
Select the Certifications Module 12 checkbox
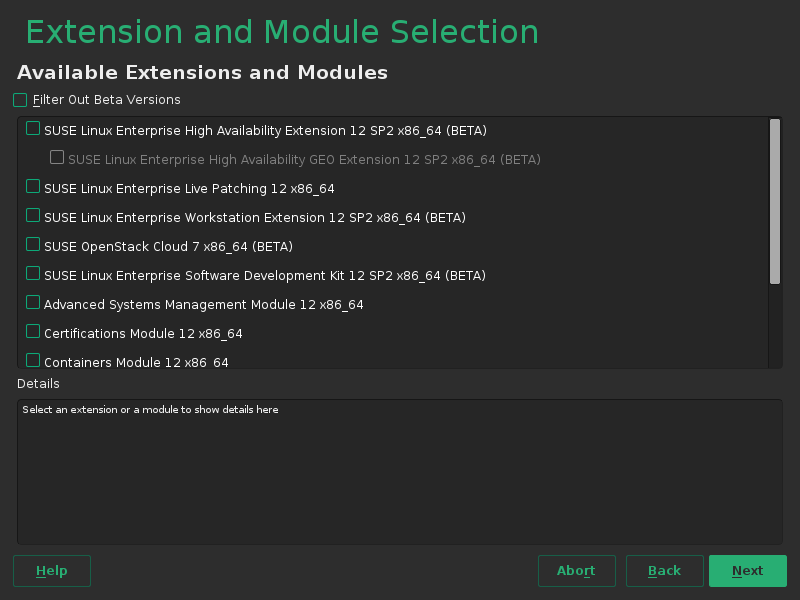tap(33, 332)
